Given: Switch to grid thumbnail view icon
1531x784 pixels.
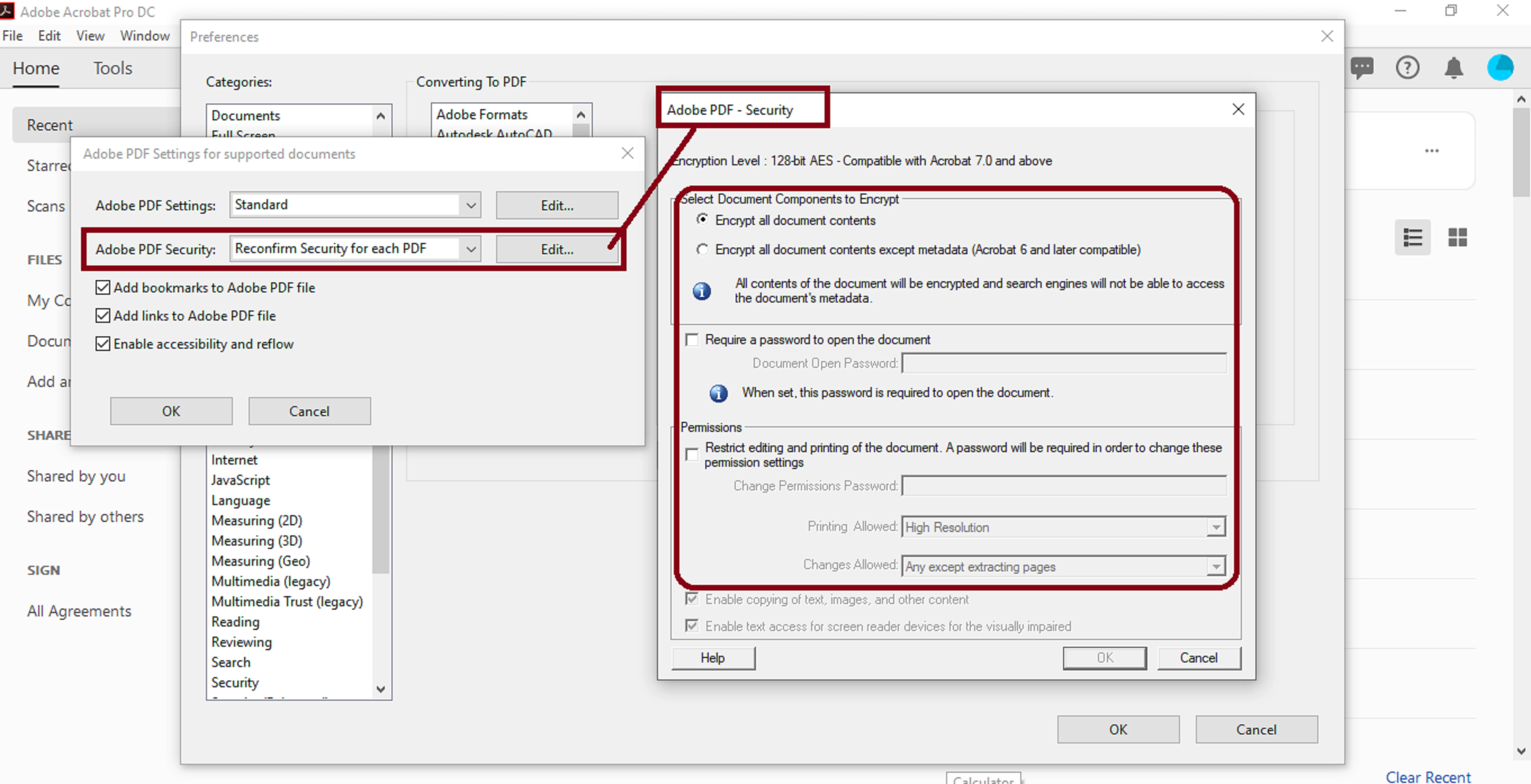Looking at the screenshot, I should 1457,238.
